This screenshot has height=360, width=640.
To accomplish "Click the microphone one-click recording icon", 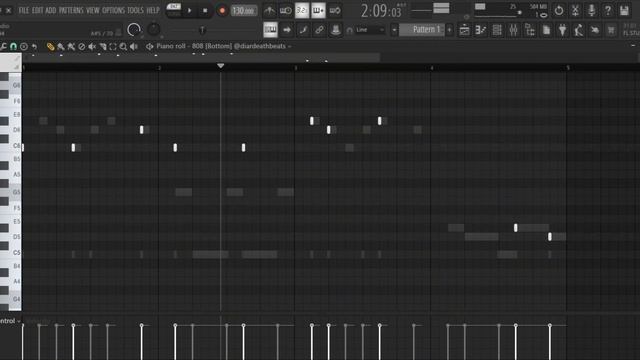I will 591,10.
